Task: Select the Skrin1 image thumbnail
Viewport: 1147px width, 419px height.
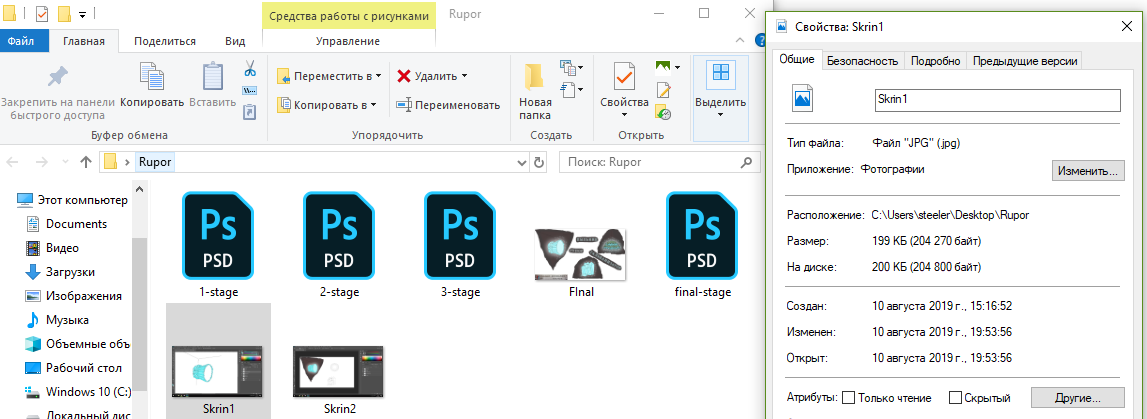Action: 219,373
